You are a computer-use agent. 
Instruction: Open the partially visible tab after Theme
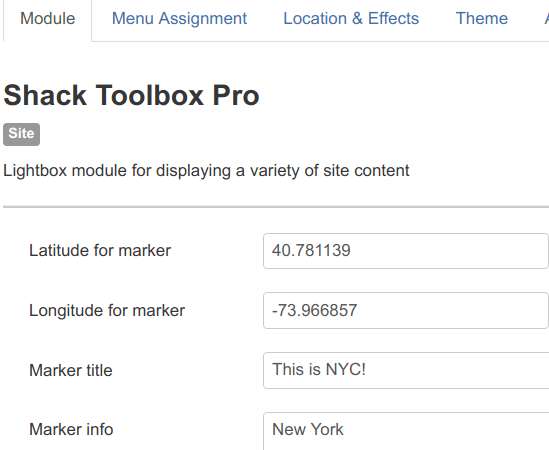pyautogui.click(x=545, y=19)
